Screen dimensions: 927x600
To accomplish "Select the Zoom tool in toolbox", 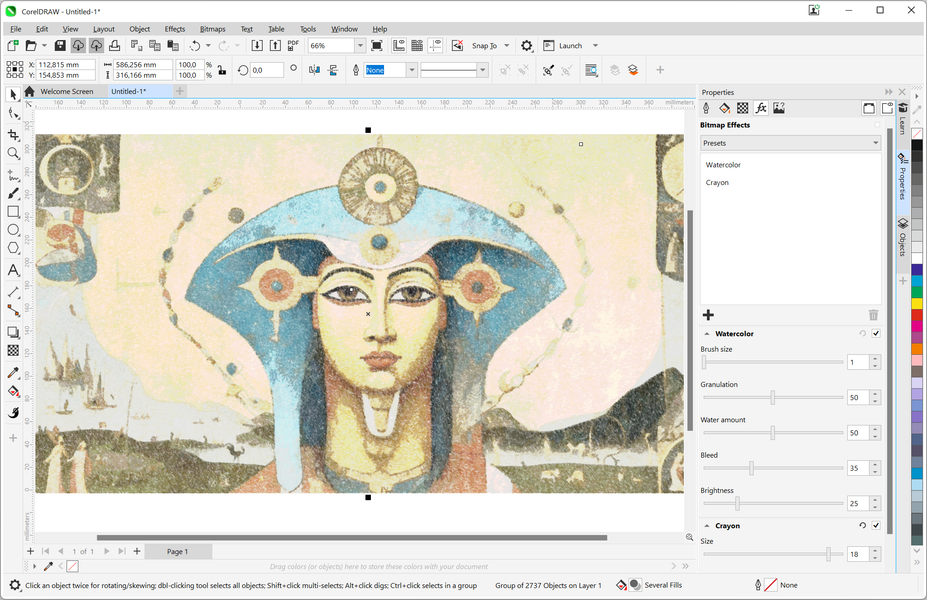I will pyautogui.click(x=13, y=153).
